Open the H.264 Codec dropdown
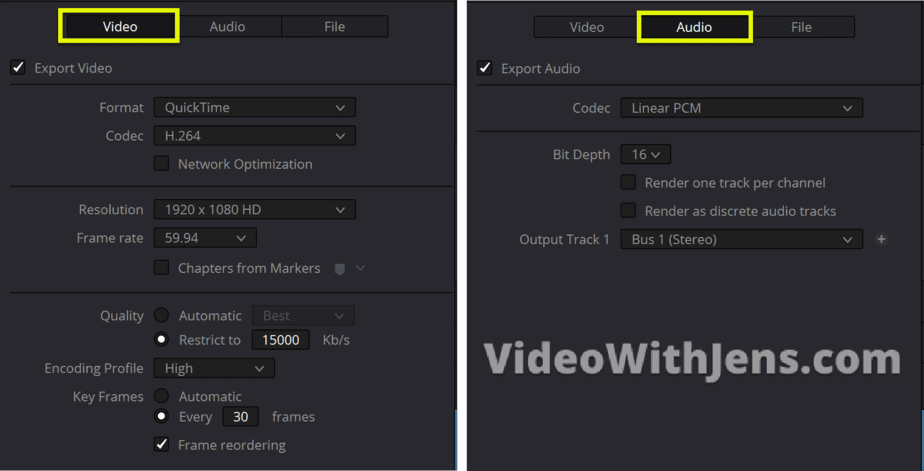 click(x=255, y=136)
